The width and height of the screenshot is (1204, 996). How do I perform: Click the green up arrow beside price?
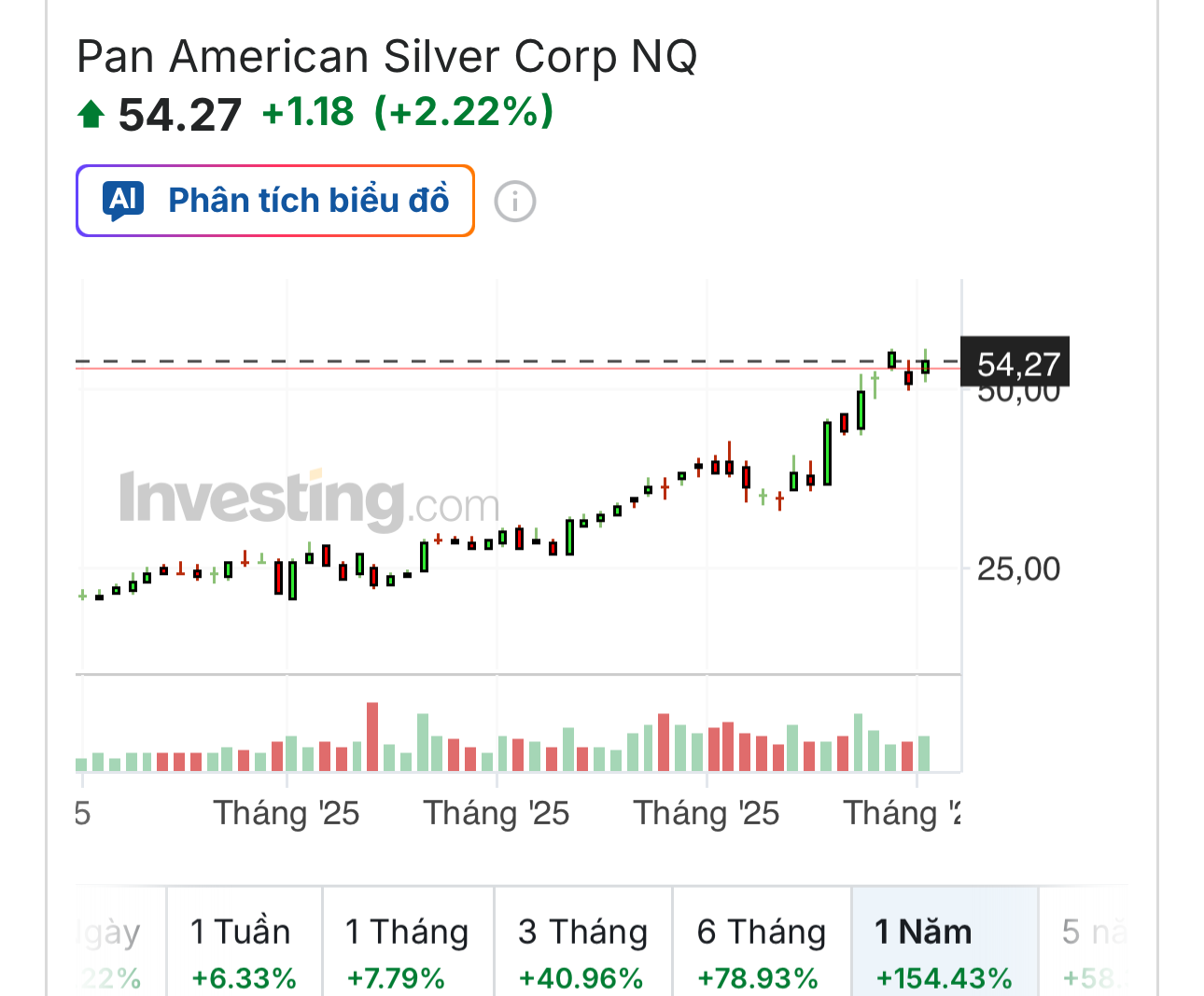91,115
